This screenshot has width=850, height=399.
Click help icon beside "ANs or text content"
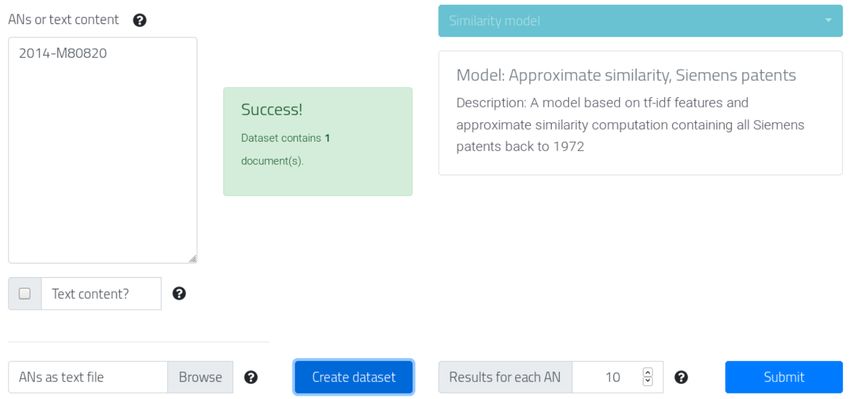[x=139, y=21]
